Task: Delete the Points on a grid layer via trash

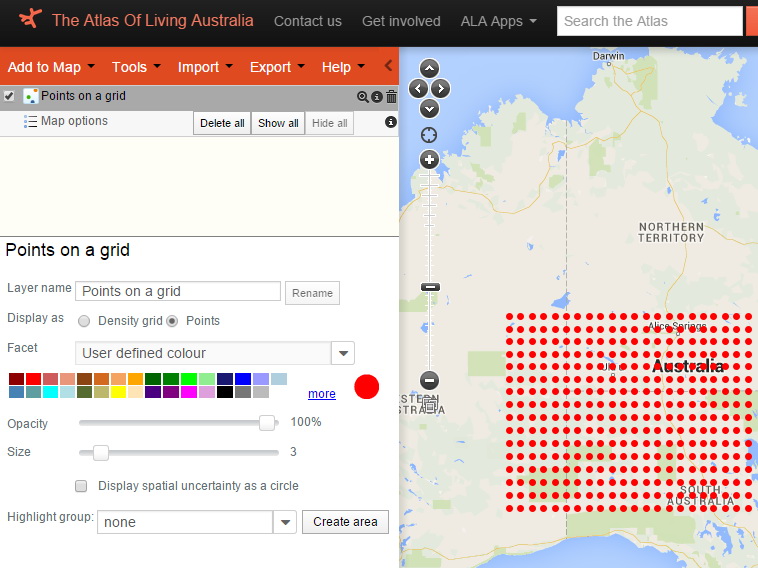Action: point(392,96)
